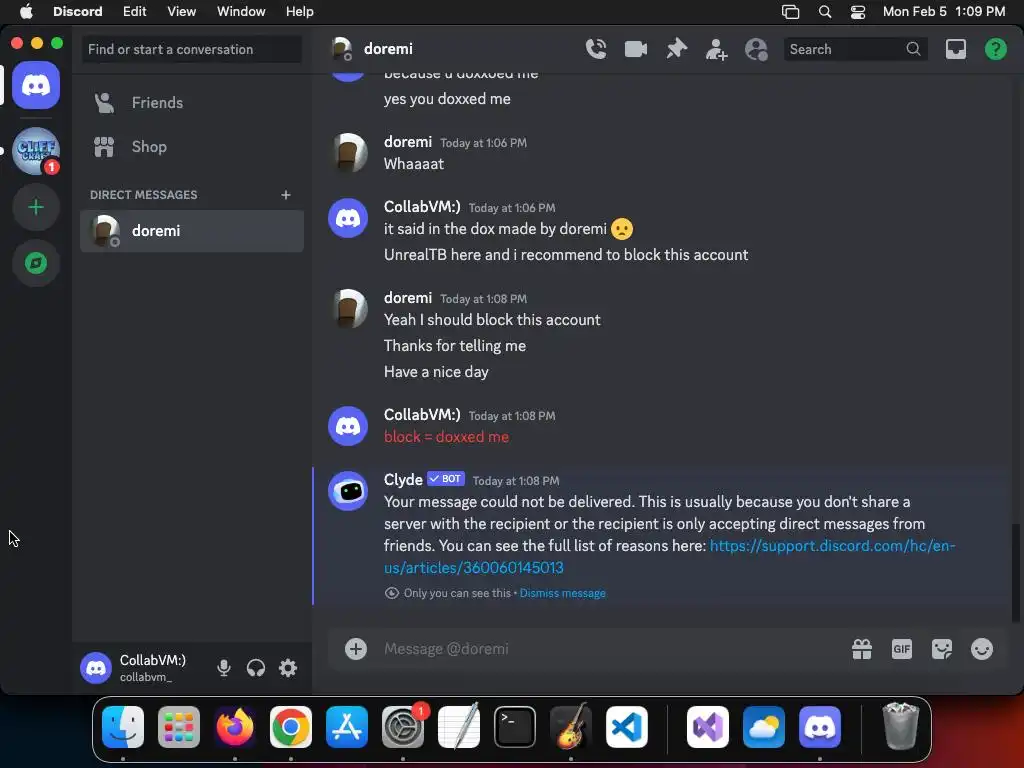Open the View menu in menu bar
This screenshot has height=768, width=1024.
181,11
